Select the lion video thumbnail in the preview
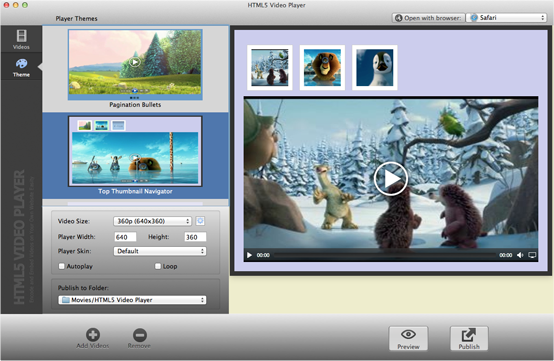The width and height of the screenshot is (554, 361). (322, 67)
